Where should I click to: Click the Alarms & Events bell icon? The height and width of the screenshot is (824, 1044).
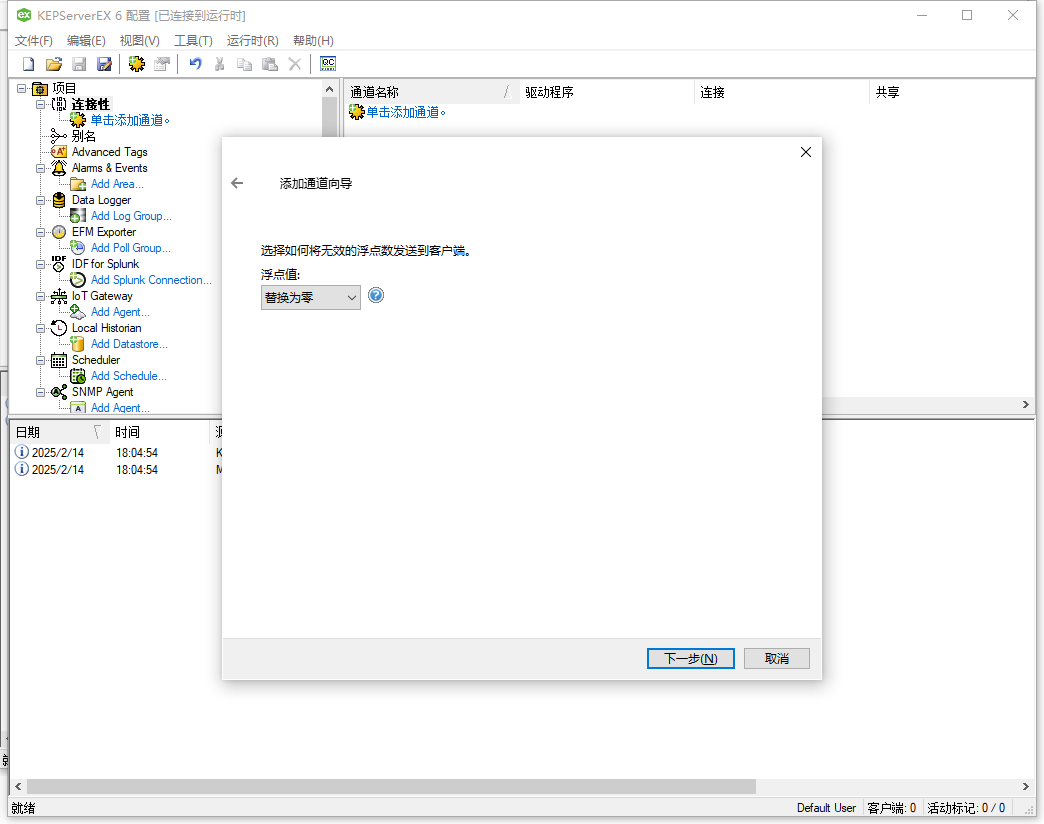[59, 168]
